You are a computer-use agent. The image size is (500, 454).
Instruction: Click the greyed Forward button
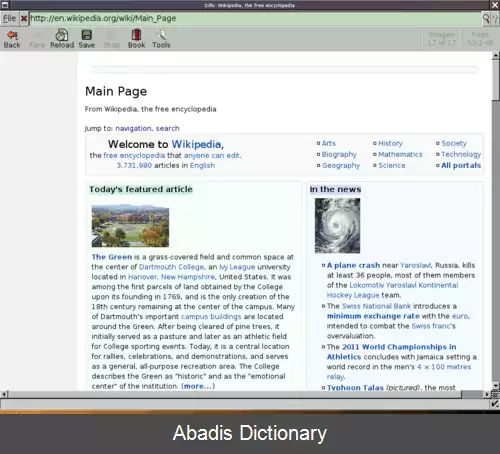37,39
